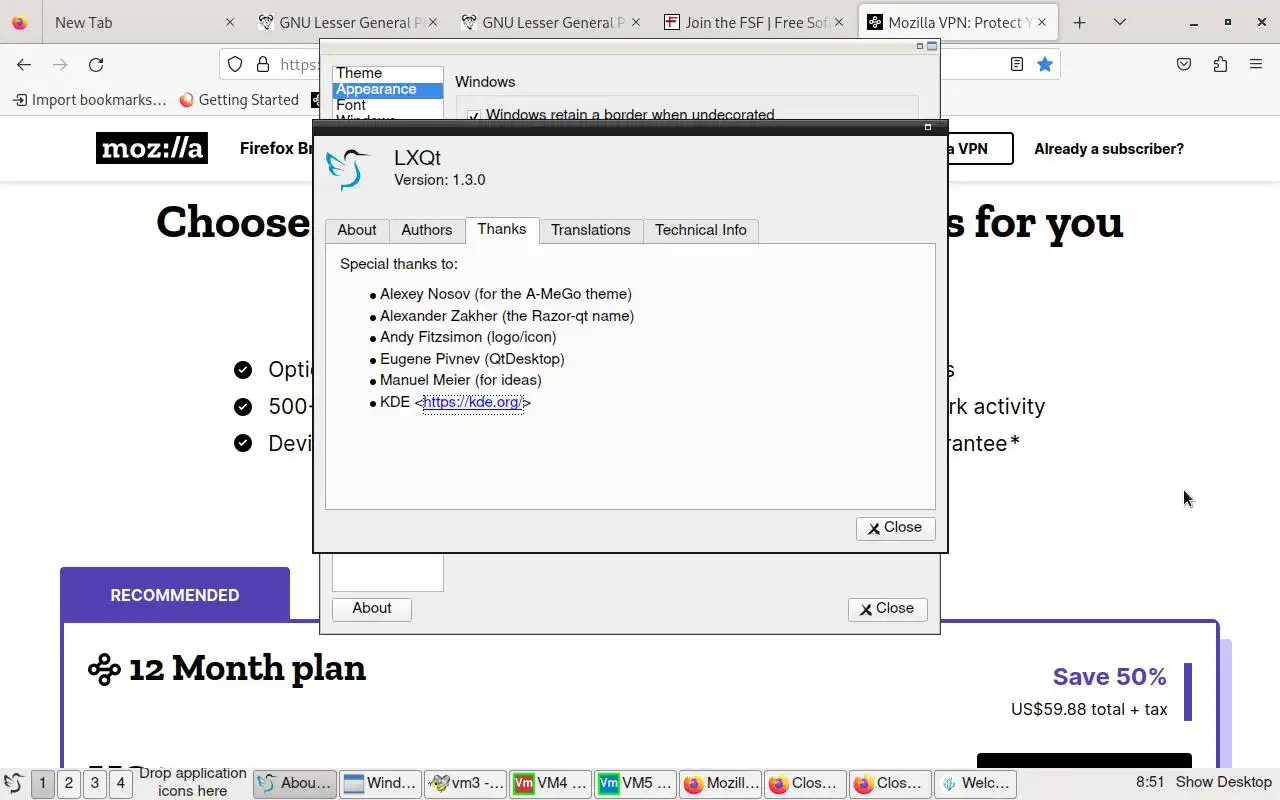1280x800 pixels.
Task: Click 'Andy Fitzsimon (logo/icon)' entry
Action: pos(468,337)
